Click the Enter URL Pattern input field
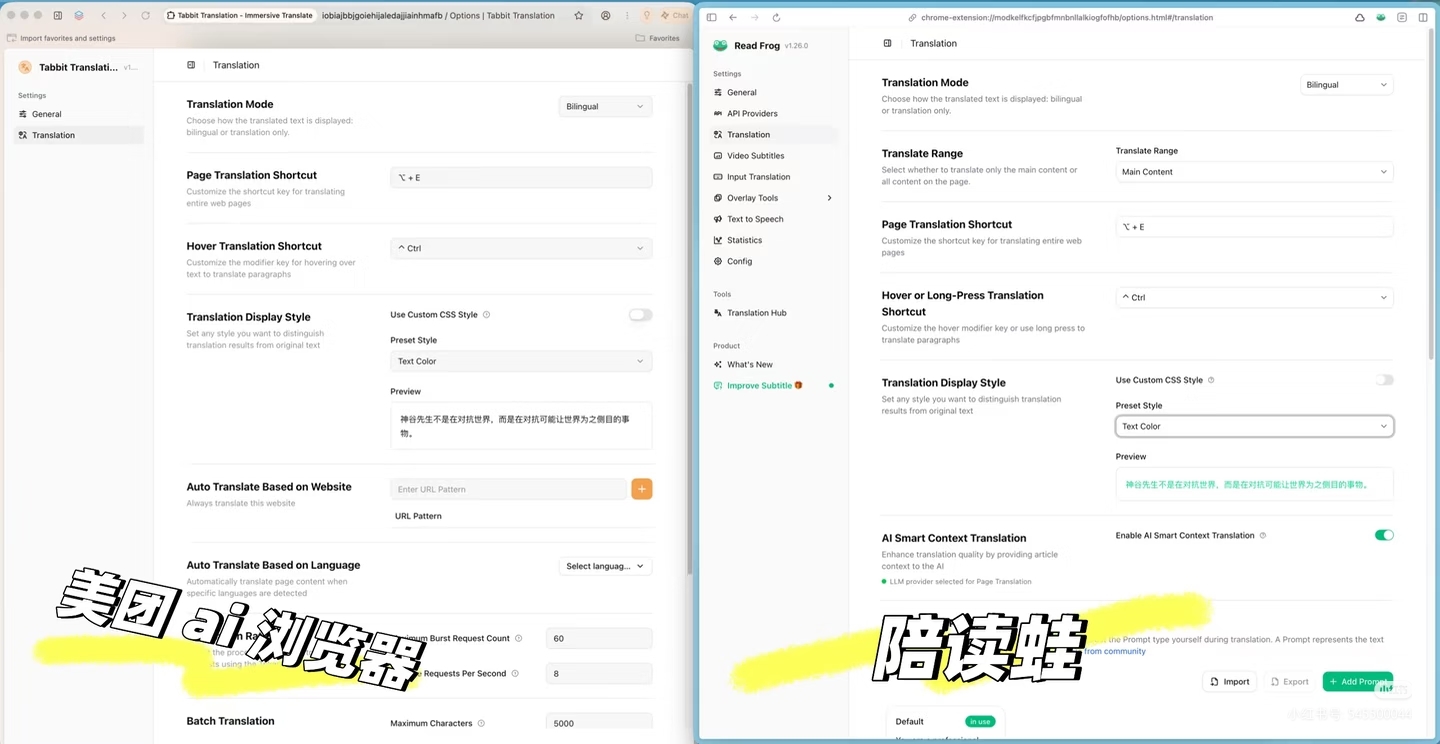This screenshot has width=1440, height=744. click(x=508, y=489)
